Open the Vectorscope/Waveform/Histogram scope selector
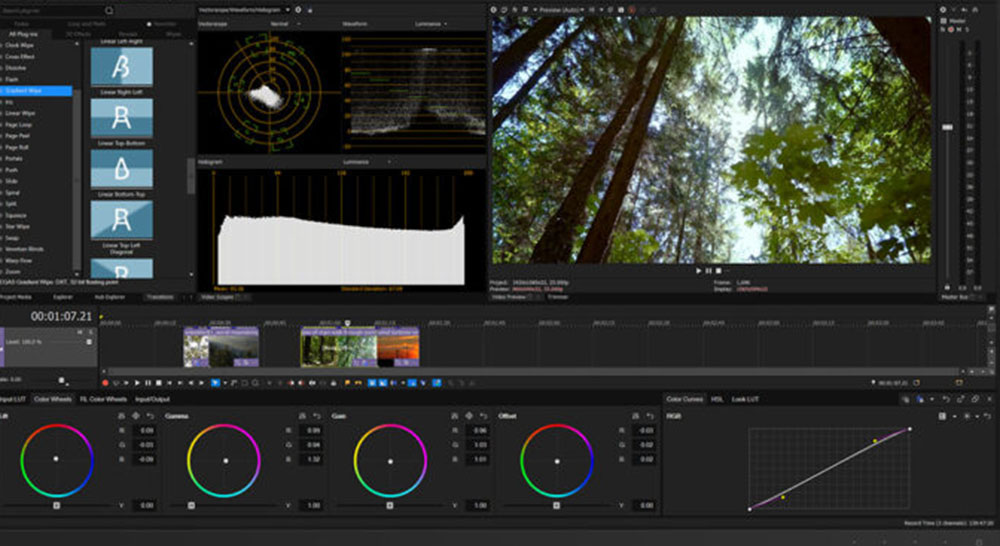Screen dimensions: 1000x546 (x=245, y=10)
